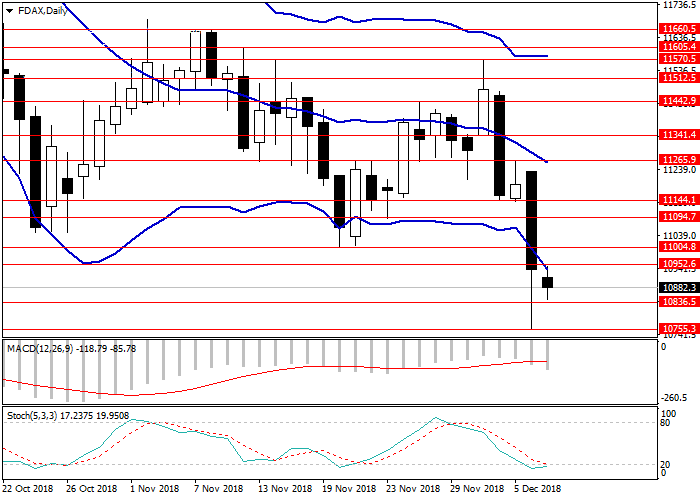Select the 11341.4 price level label
The width and height of the screenshot is (700, 500).
point(679,135)
